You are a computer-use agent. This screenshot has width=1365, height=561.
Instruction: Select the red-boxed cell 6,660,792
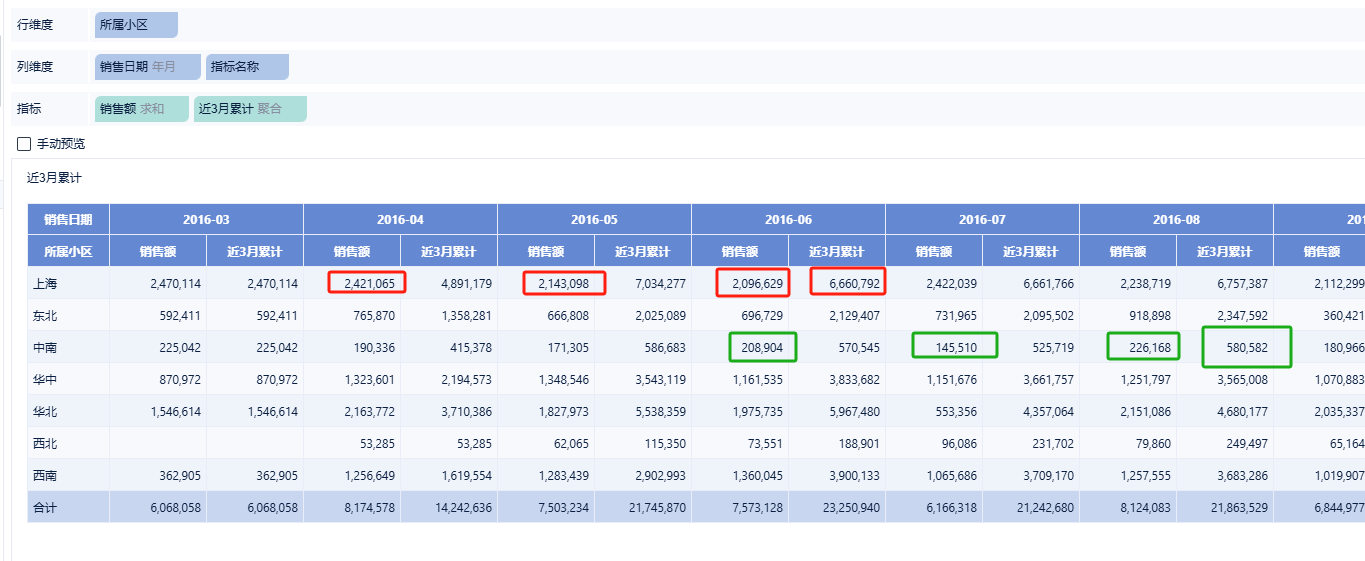(847, 284)
